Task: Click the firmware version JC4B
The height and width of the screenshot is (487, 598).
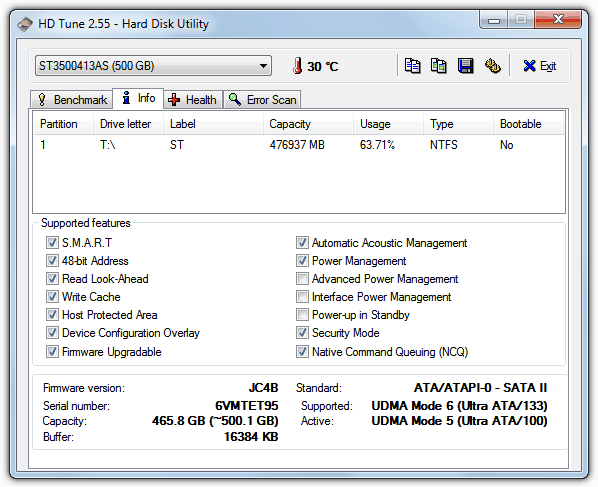Action: (x=263, y=388)
